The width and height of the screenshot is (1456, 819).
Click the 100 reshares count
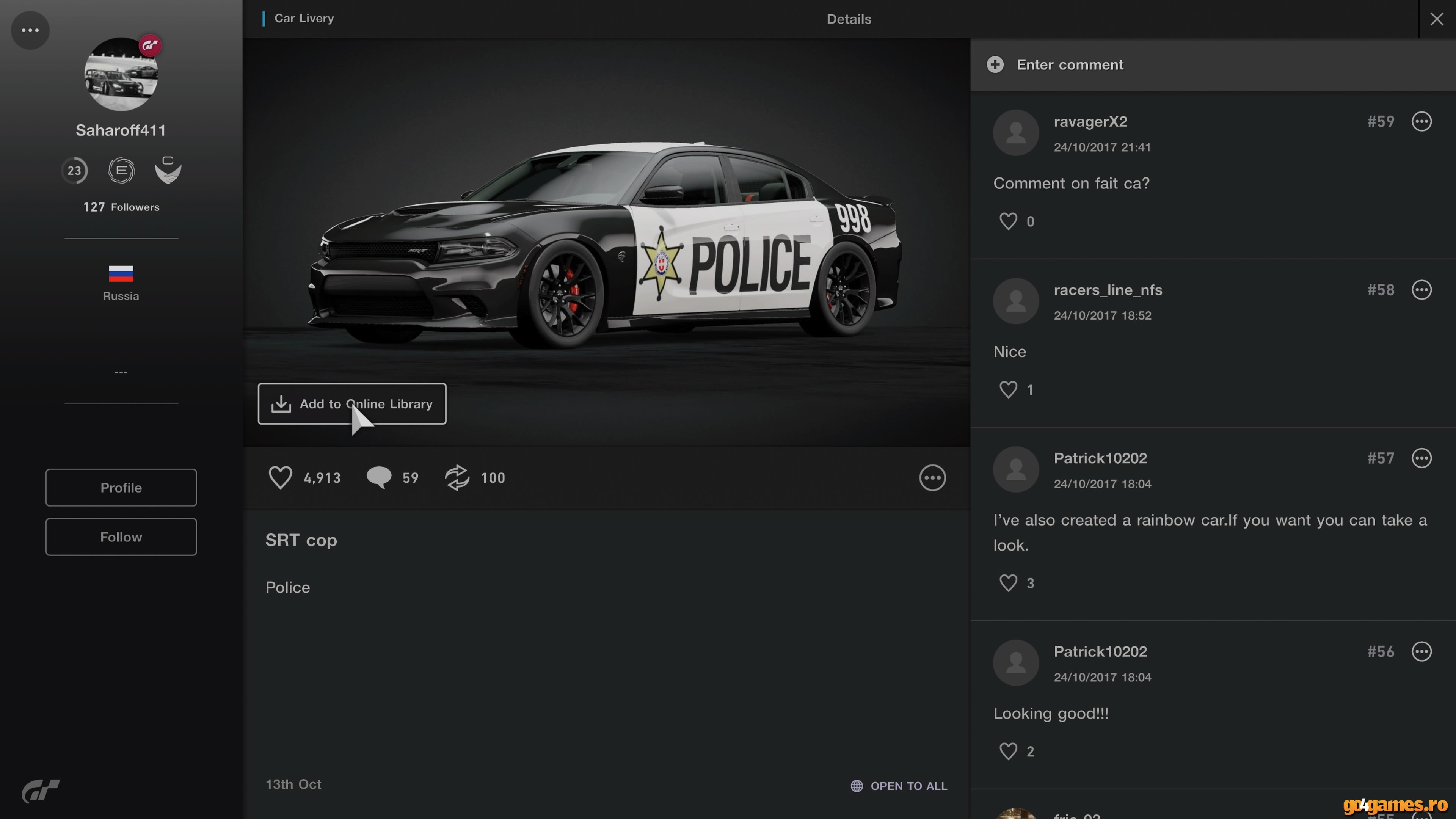coord(493,478)
